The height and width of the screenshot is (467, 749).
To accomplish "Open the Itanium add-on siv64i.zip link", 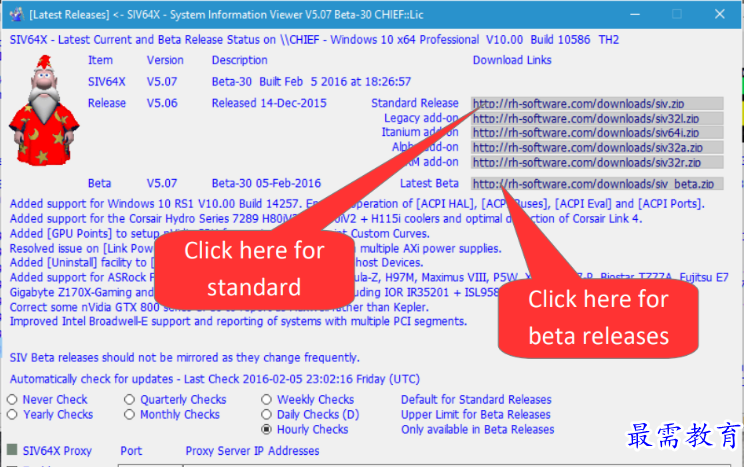I will 597,133.
